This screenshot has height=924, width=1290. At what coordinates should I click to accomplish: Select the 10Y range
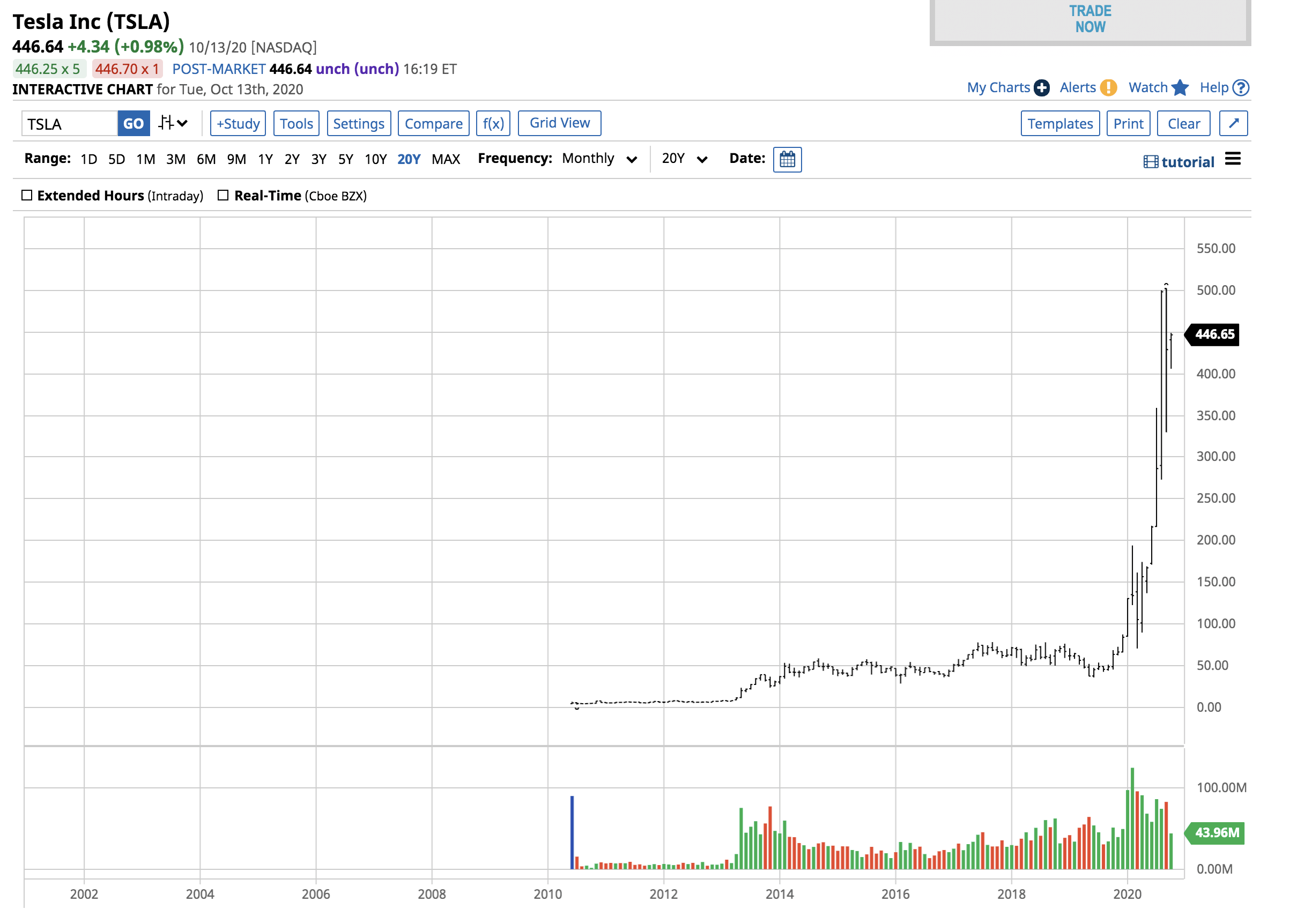pyautogui.click(x=375, y=159)
